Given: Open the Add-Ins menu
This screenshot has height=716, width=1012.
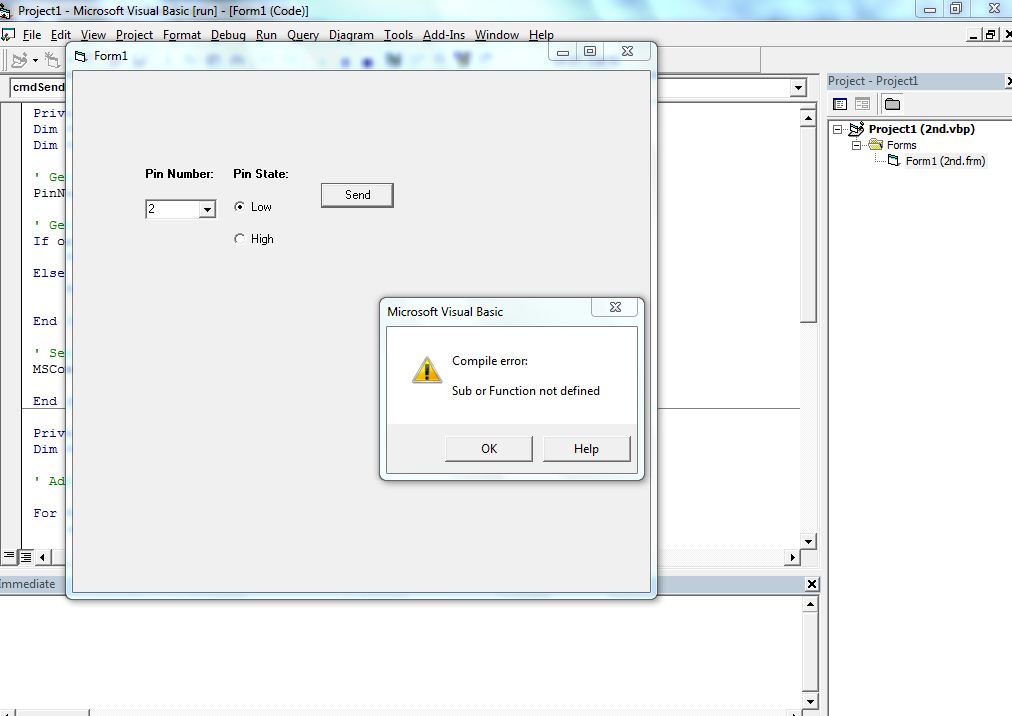Looking at the screenshot, I should [x=443, y=35].
